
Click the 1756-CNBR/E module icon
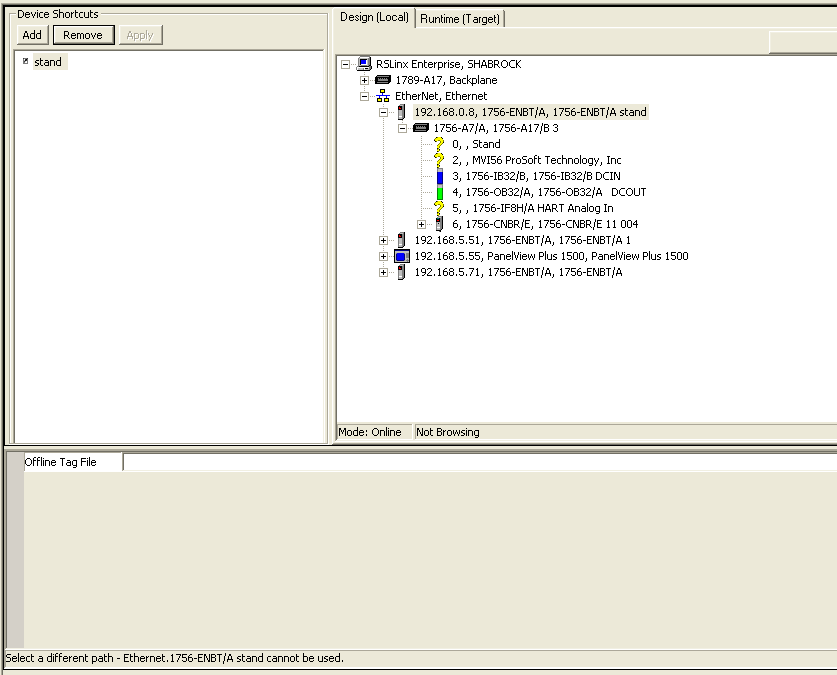[439, 224]
